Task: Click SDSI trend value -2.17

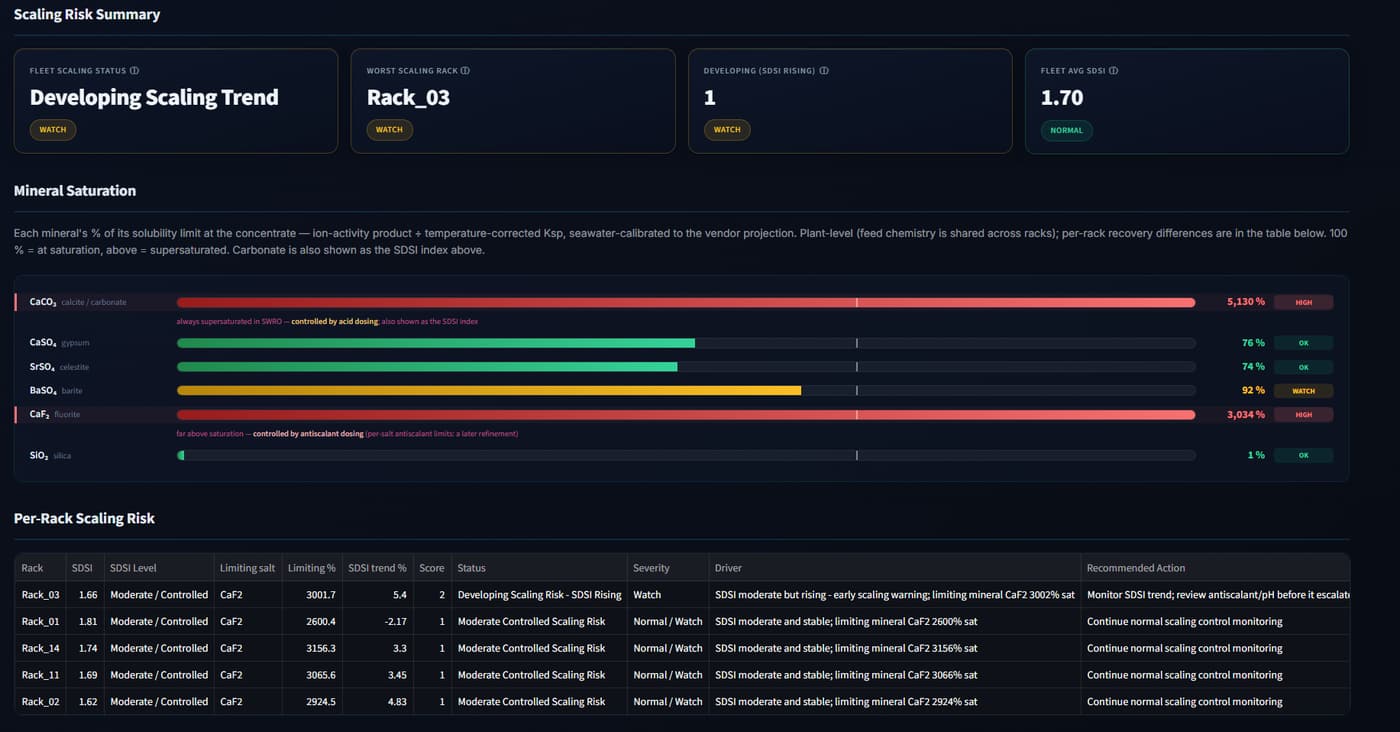Action: coord(377,622)
